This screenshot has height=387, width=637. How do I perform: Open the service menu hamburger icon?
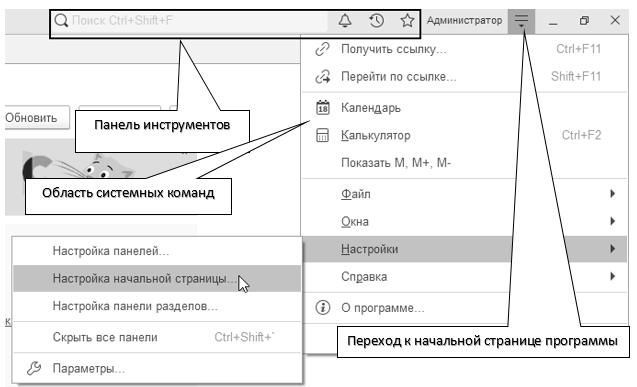pyautogui.click(x=521, y=21)
